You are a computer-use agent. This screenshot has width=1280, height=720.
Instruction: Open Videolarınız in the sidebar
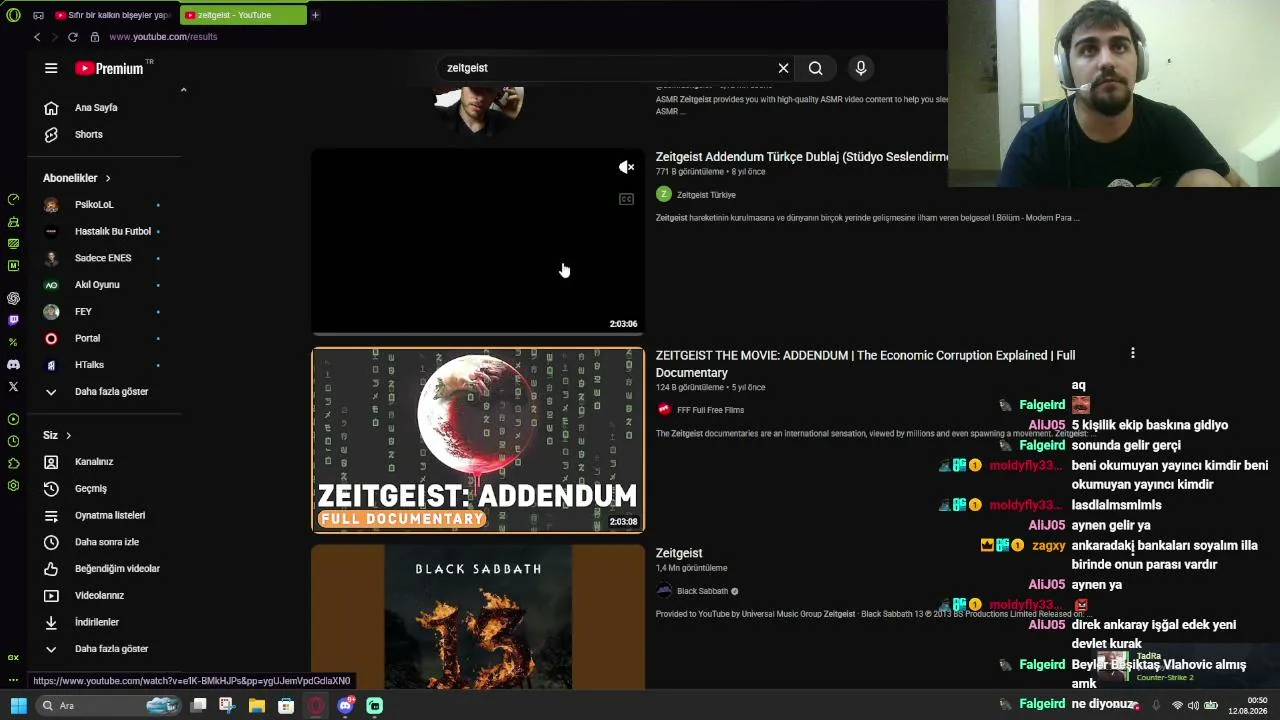tap(99, 595)
